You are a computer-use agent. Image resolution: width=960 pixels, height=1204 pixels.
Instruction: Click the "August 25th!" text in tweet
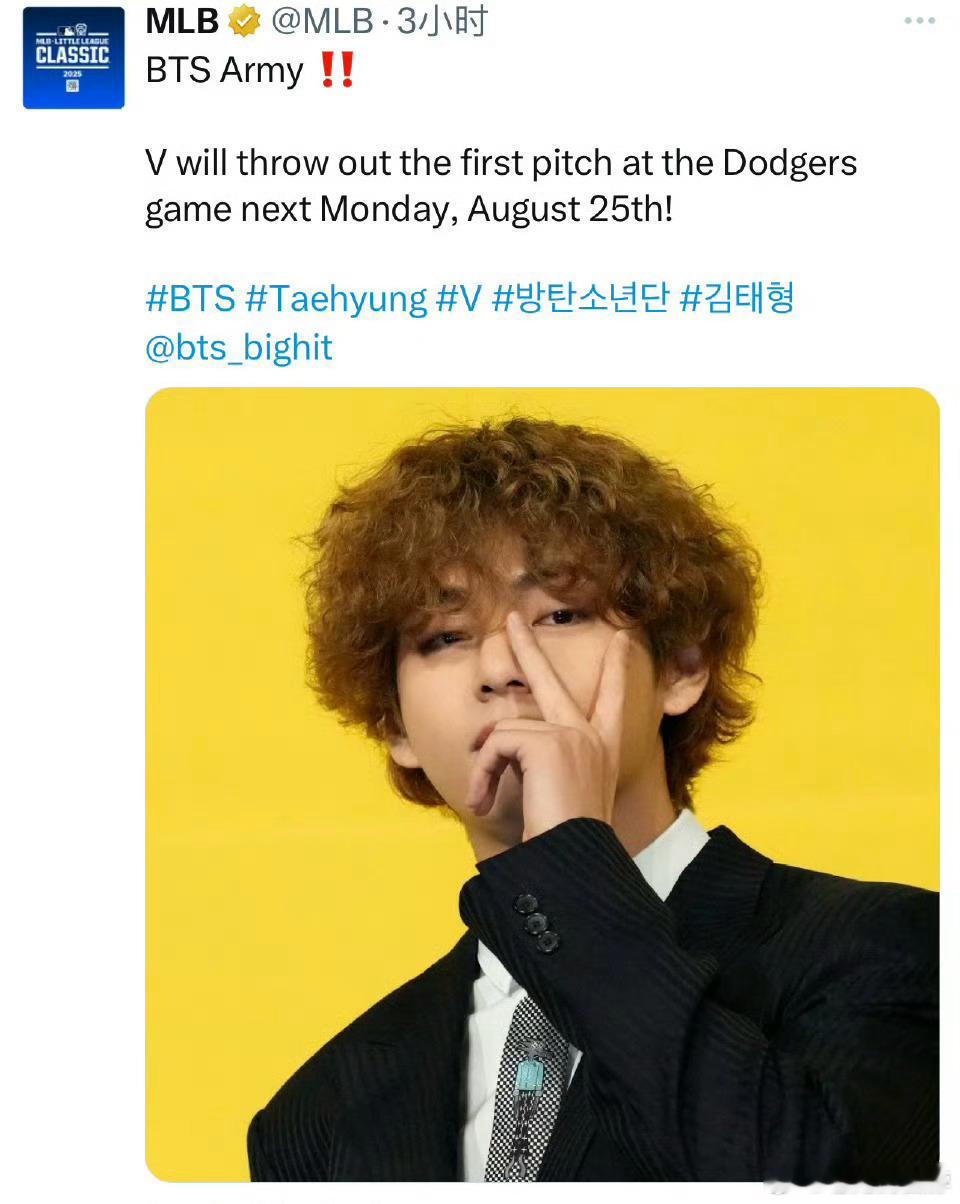pyautogui.click(x=570, y=210)
